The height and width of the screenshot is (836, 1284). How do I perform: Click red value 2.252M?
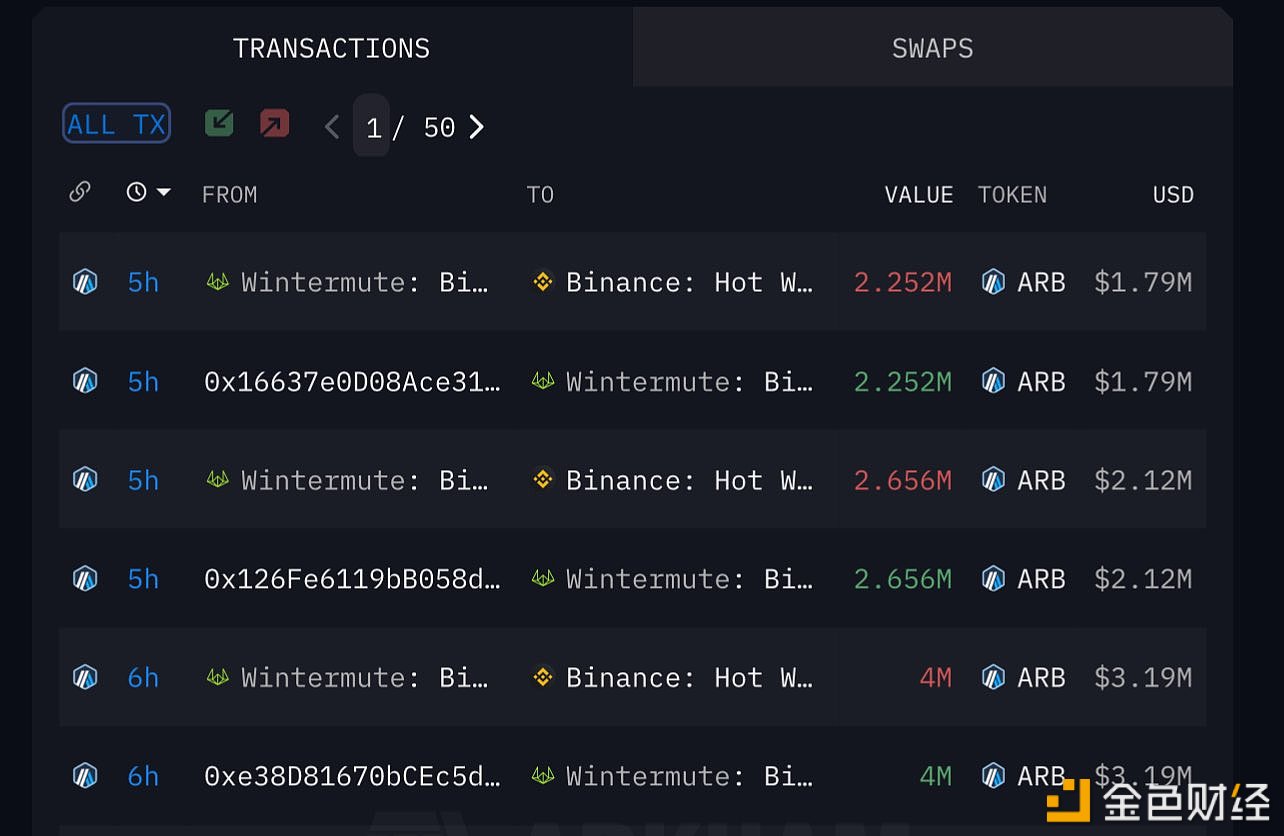[x=902, y=282]
